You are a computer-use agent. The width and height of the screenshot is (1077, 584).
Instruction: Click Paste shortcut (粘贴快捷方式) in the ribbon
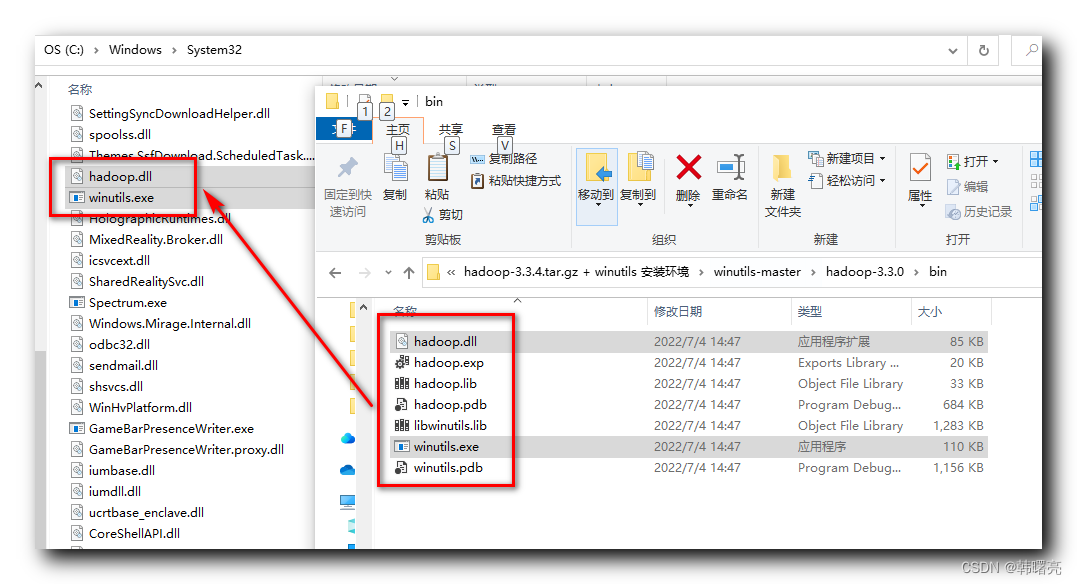[516, 181]
